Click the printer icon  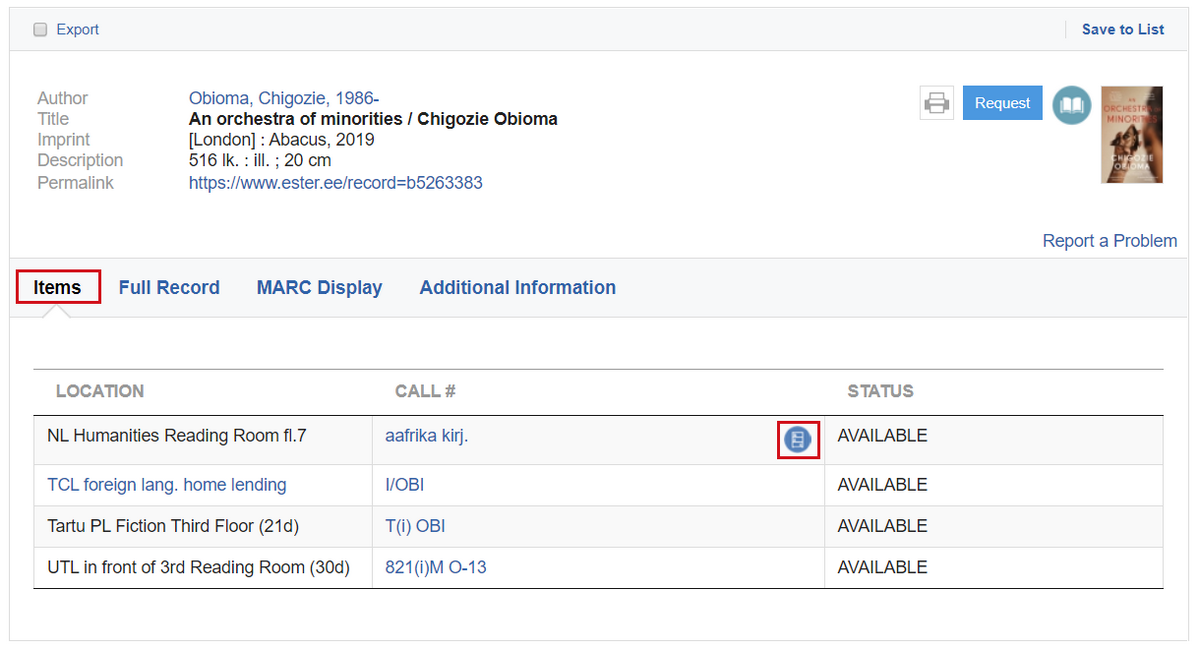point(936,103)
